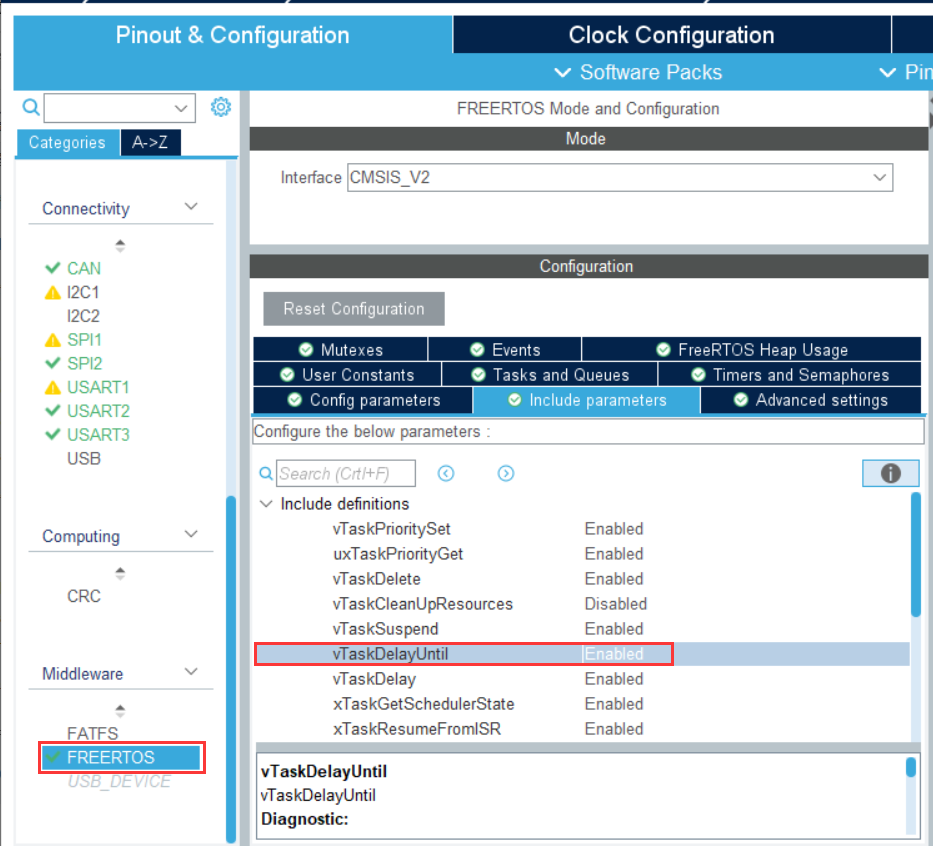Select USART2 peripheral

[98, 411]
